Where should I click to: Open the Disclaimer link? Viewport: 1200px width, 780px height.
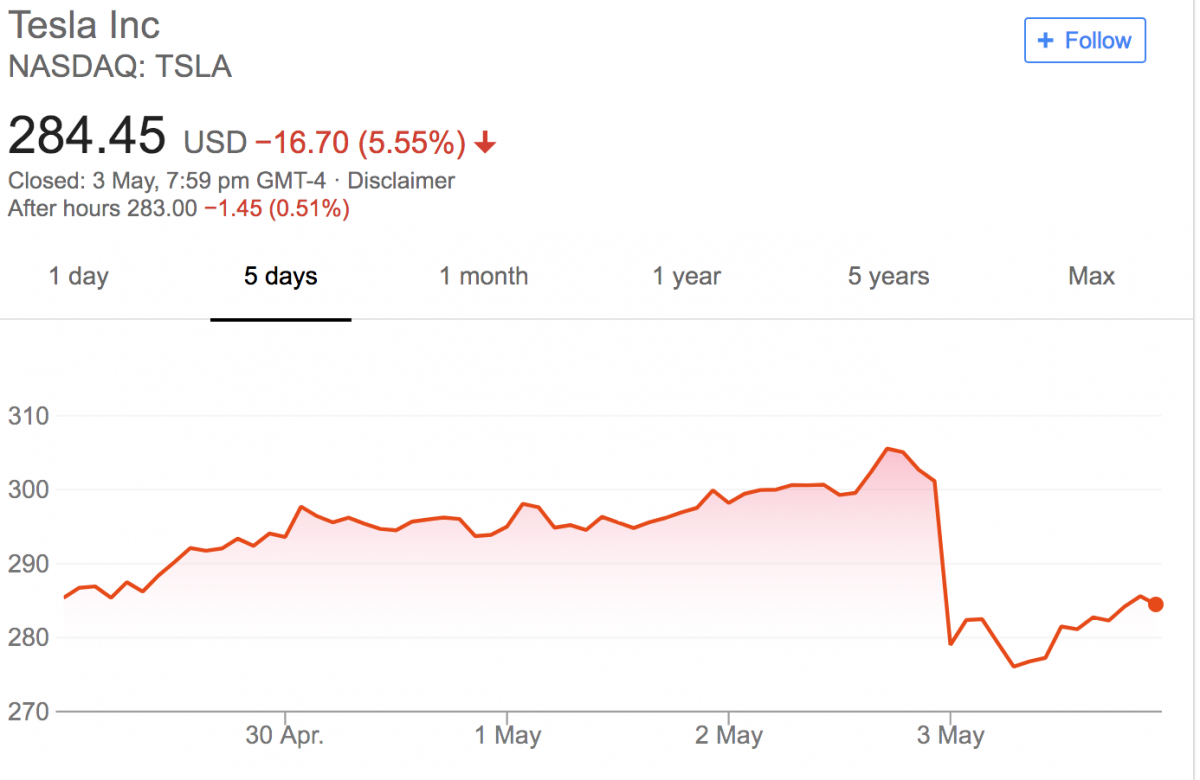(x=401, y=181)
